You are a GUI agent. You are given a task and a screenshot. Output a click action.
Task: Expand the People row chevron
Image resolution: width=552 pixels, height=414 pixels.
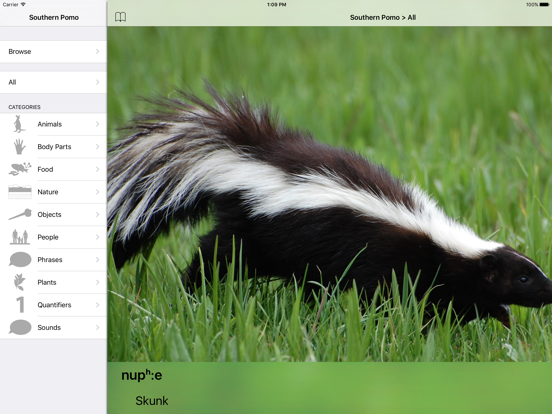tap(98, 237)
